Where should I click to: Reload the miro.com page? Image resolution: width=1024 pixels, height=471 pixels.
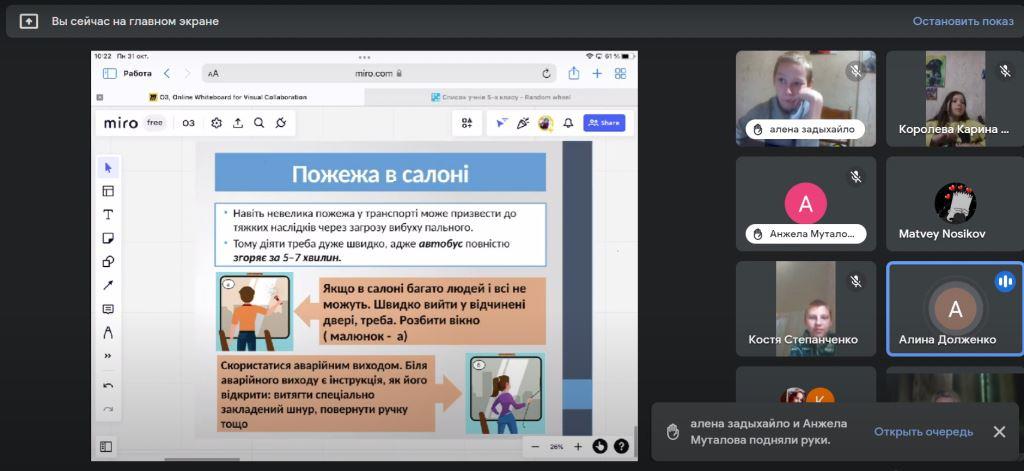[x=546, y=74]
